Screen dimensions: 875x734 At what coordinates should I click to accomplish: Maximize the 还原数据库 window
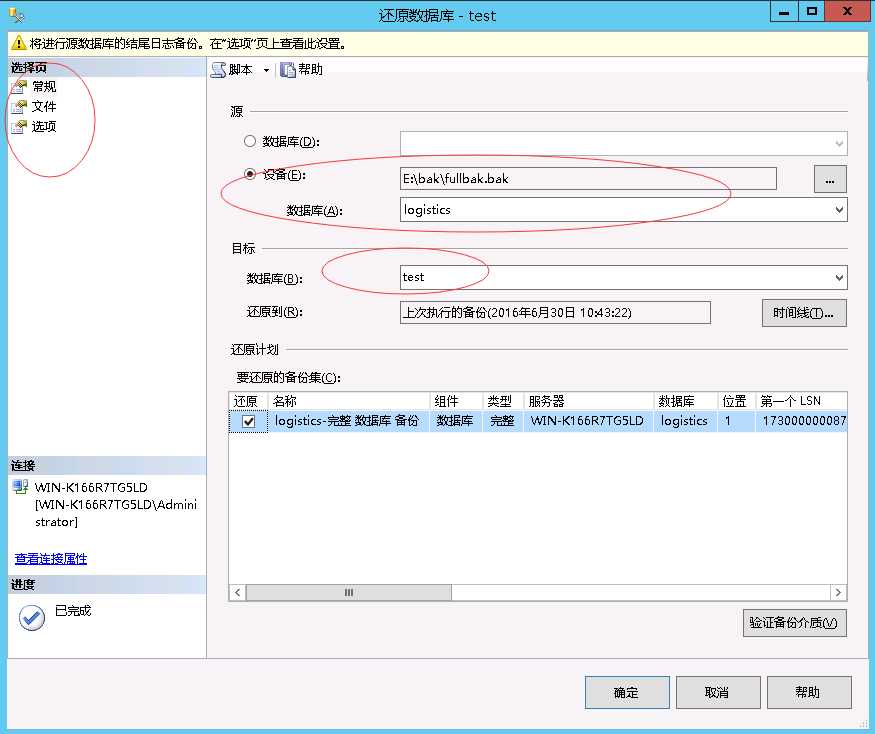(812, 12)
